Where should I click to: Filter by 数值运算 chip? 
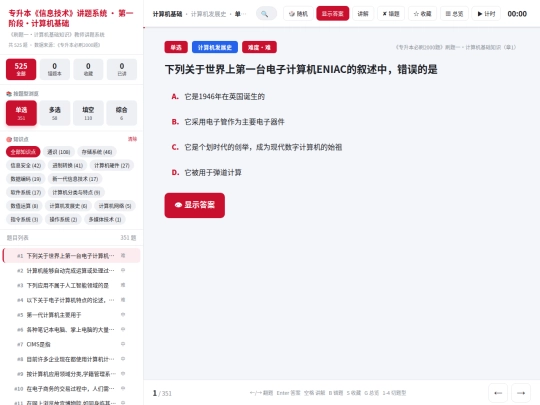(x=24, y=206)
